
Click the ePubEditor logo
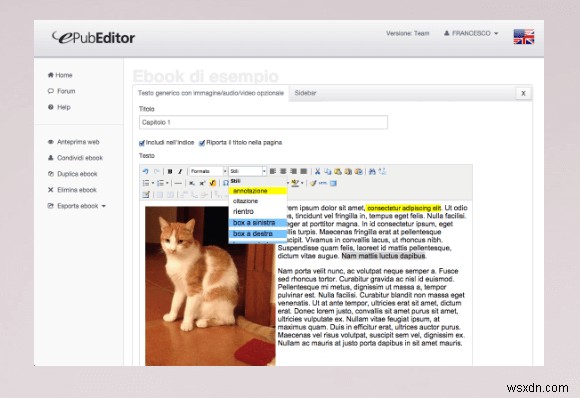93,37
